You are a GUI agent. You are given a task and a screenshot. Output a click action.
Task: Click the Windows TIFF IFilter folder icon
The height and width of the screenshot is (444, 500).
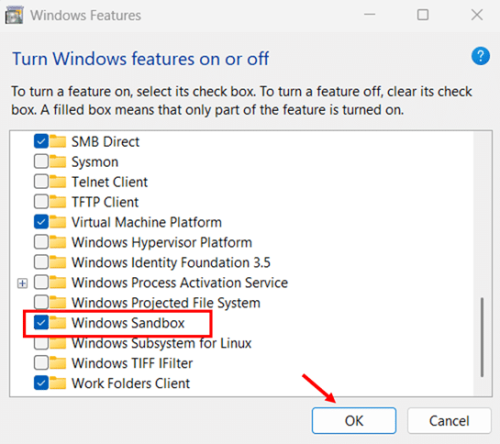pos(58,363)
